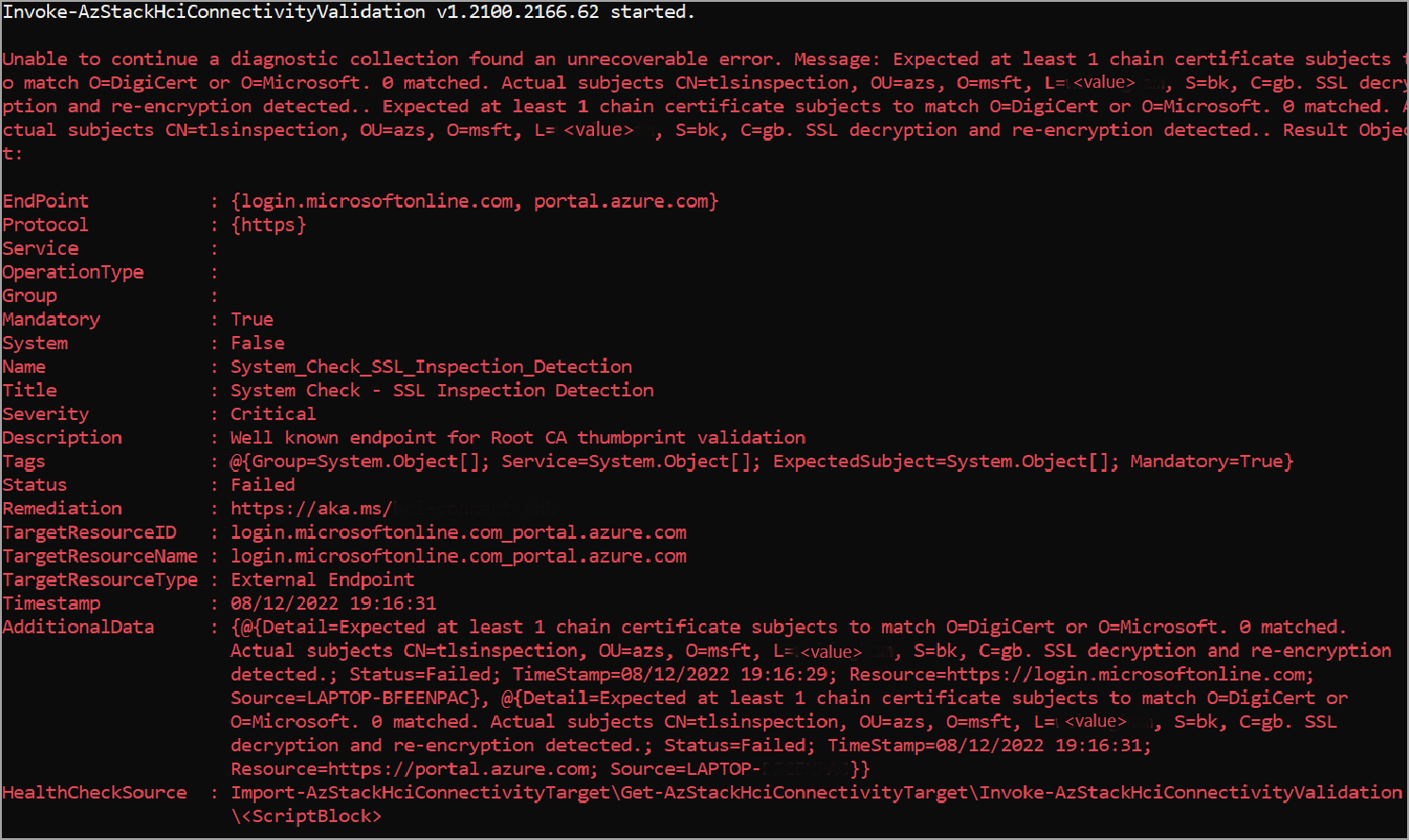Click the EndPoint field label

pyautogui.click(x=45, y=201)
